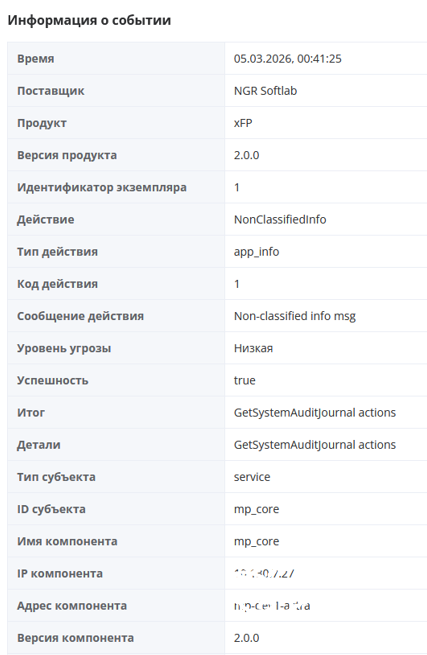Screen dimensions: 427x655
Task: Click the true value of Успешность
Action: (244, 381)
